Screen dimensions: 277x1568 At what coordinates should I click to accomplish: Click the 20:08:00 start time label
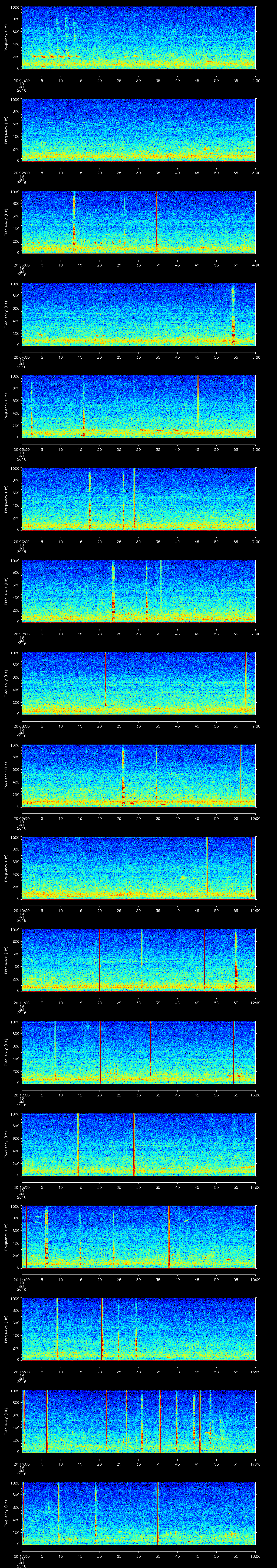[21, 726]
